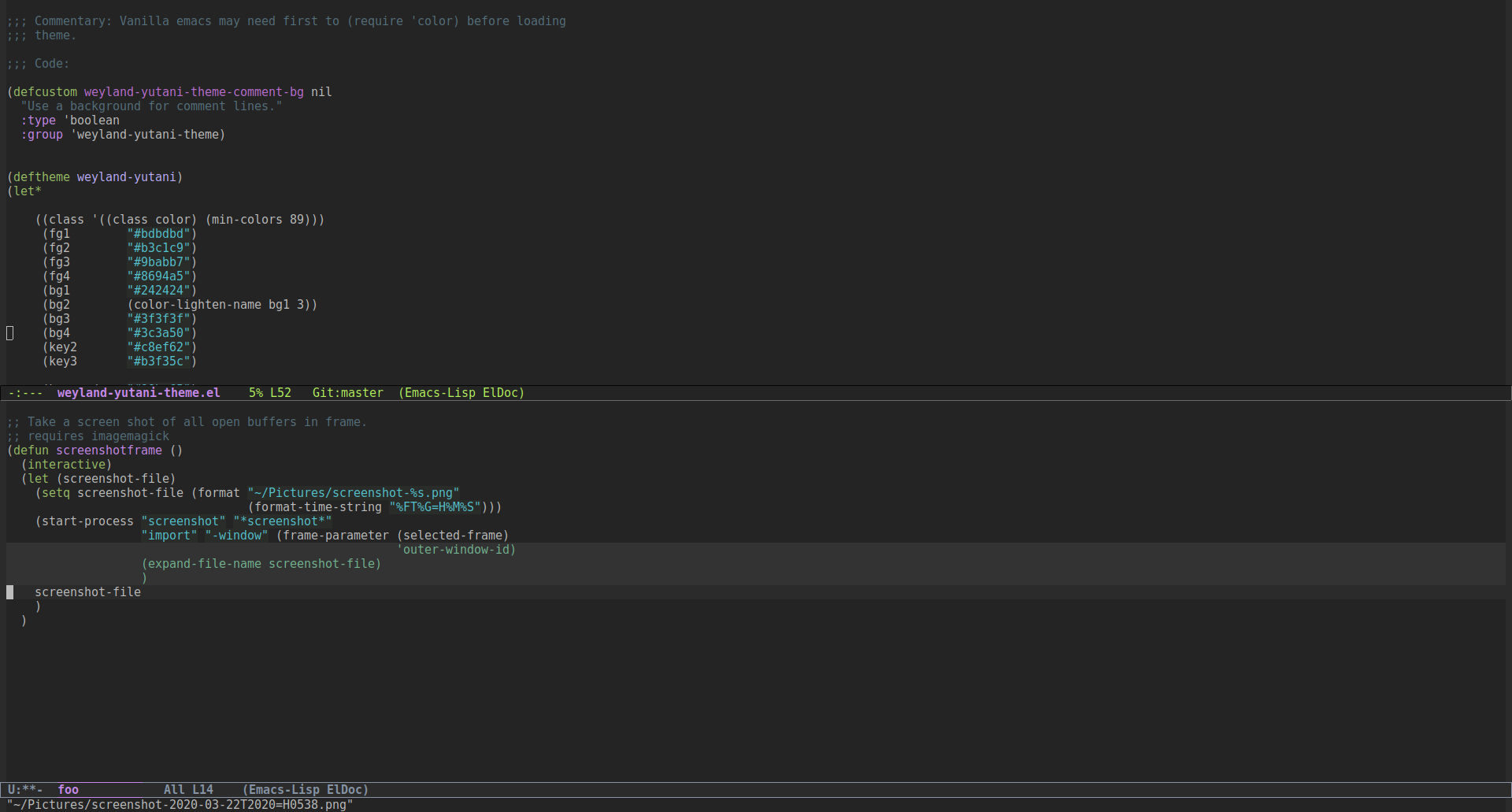Screen dimensions: 1512x812
Task: Place cursor on color value "#b3c1c9"
Action: (x=159, y=247)
